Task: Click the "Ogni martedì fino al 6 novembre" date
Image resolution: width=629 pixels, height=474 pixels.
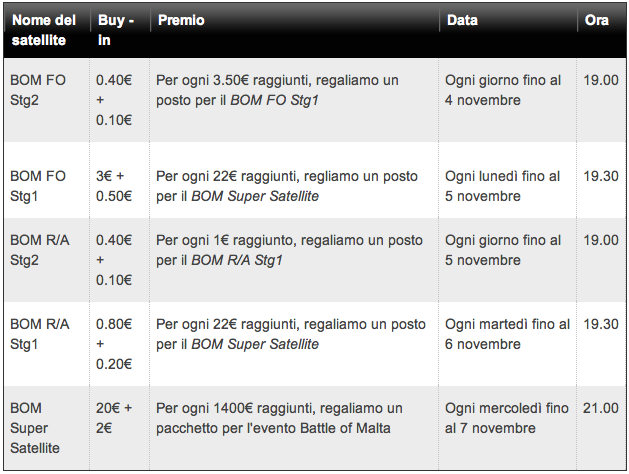Action: 508,334
